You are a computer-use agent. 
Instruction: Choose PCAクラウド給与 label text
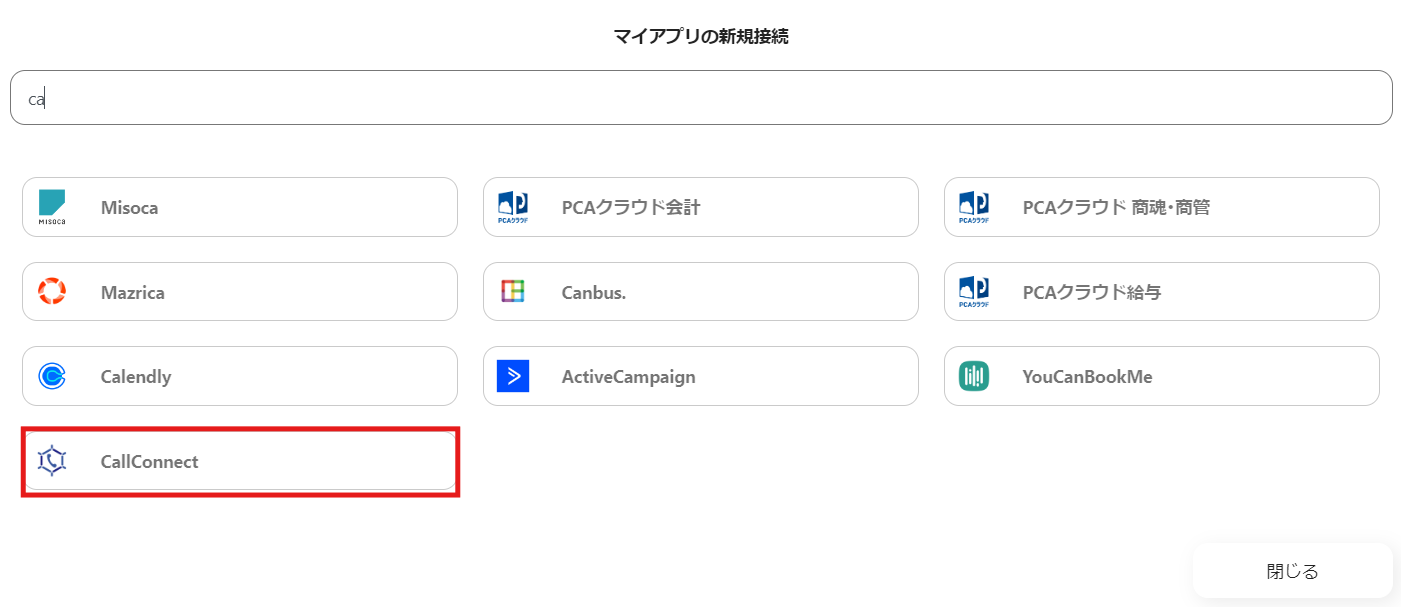click(1092, 293)
